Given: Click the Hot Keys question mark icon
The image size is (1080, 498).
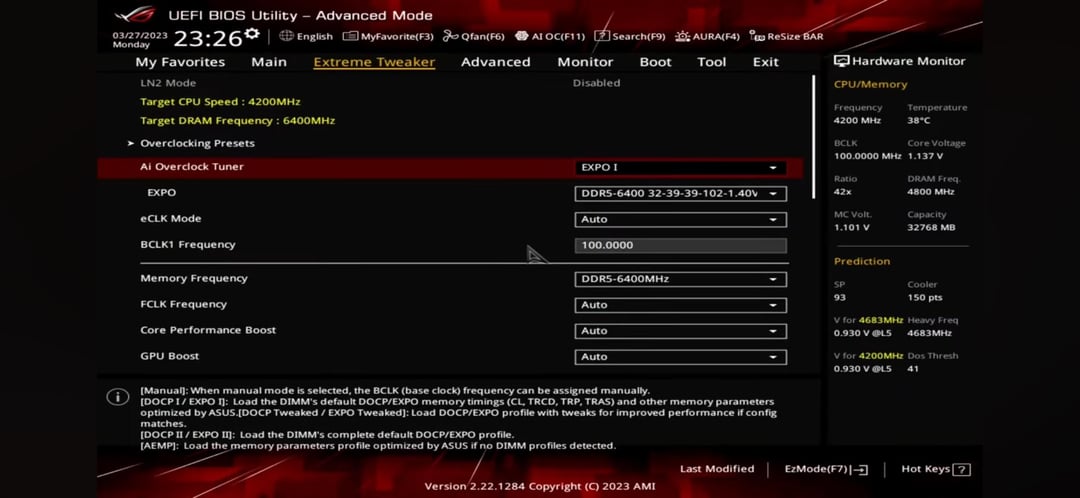Looking at the screenshot, I should coord(962,470).
